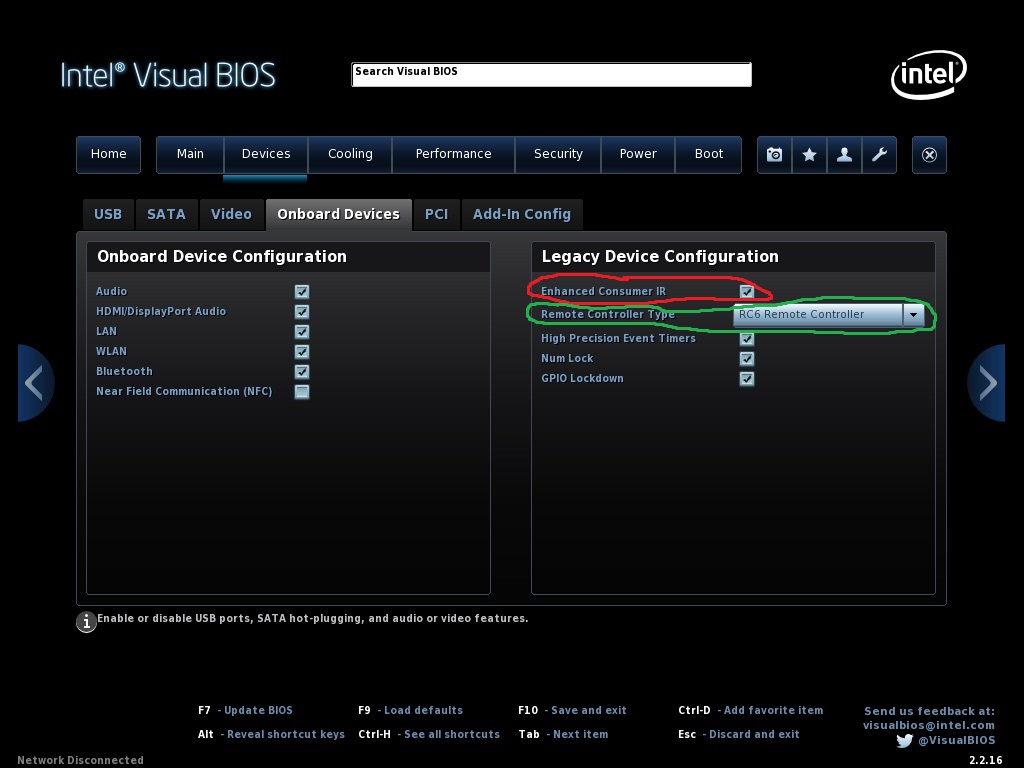Click F10 Save and exit shortcut

click(x=572, y=711)
